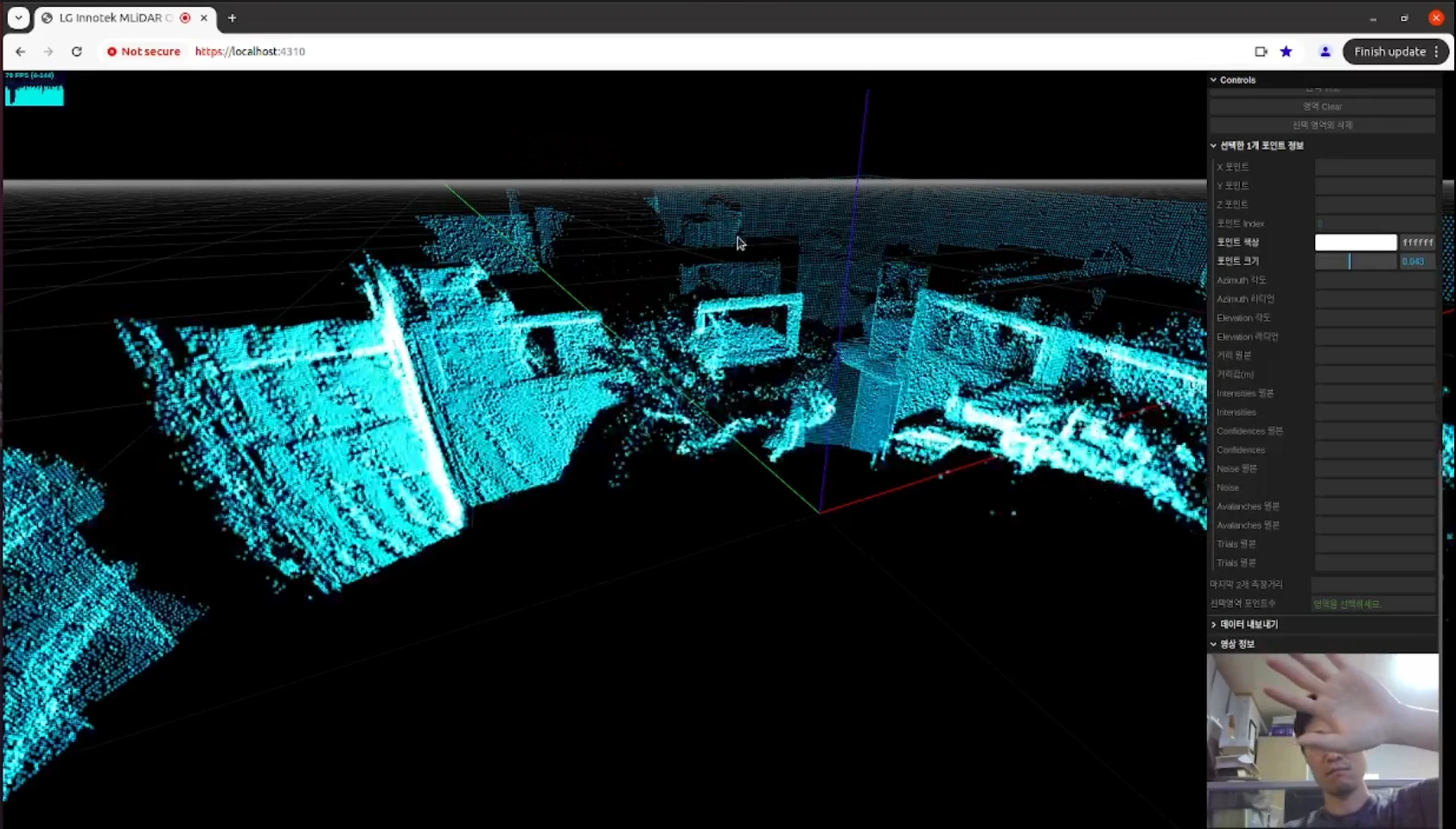Click the Azimuth 각도 field
Screen dimensions: 1456x829
pos(1375,280)
